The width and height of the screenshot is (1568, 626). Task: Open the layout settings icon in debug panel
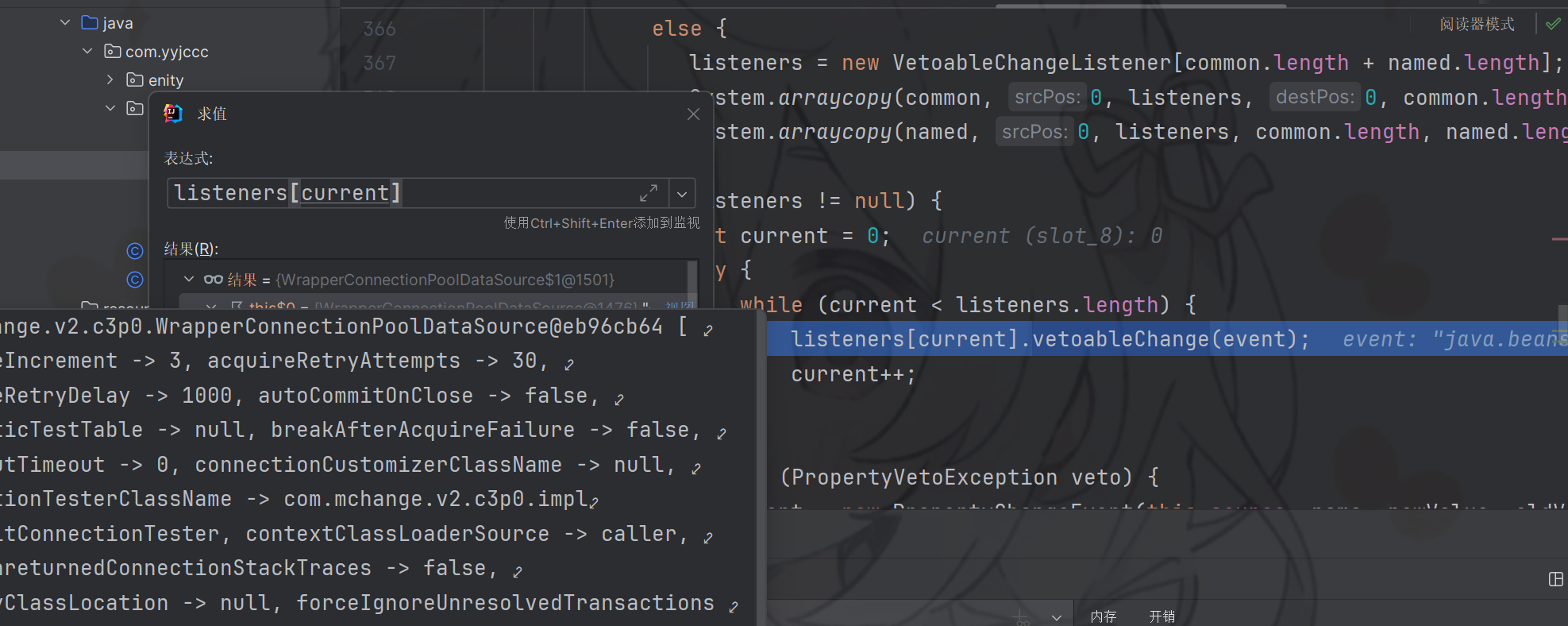pos(1555,579)
